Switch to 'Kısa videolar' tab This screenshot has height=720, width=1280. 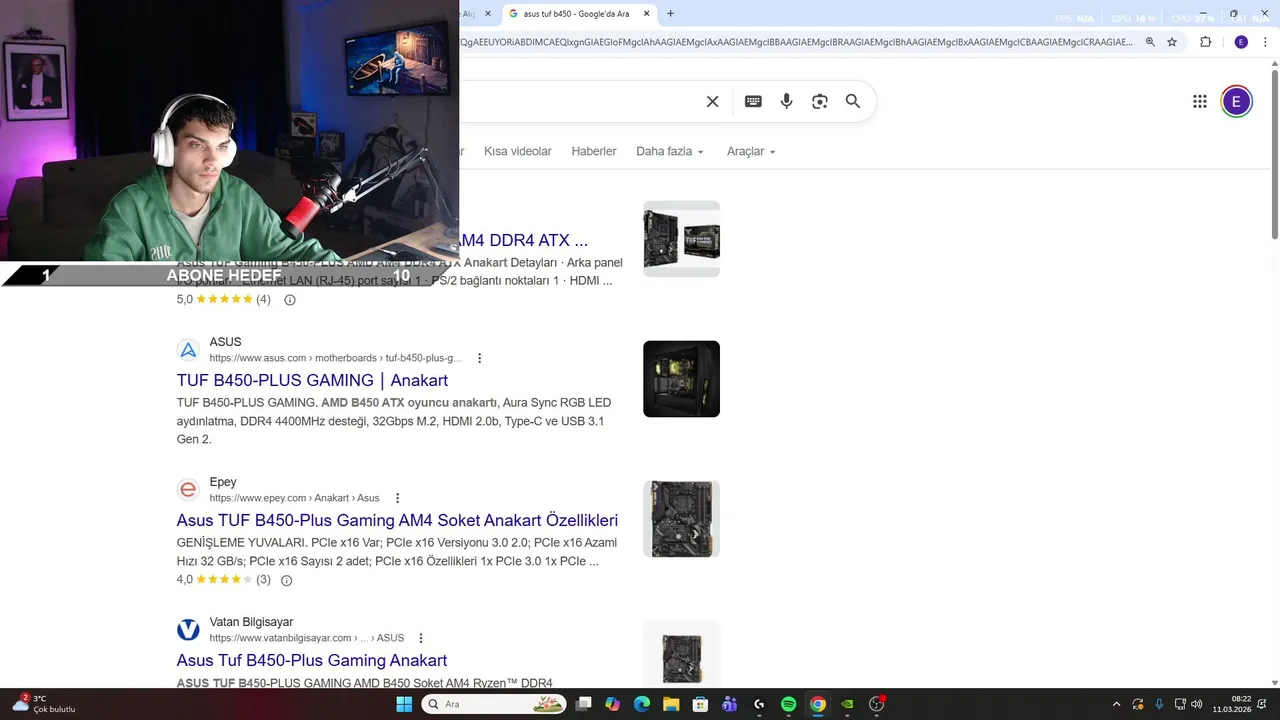518,151
